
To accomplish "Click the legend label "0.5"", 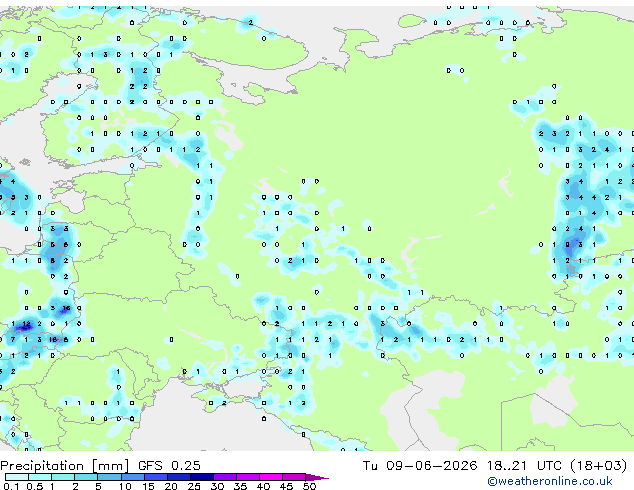I will tap(35, 486).
